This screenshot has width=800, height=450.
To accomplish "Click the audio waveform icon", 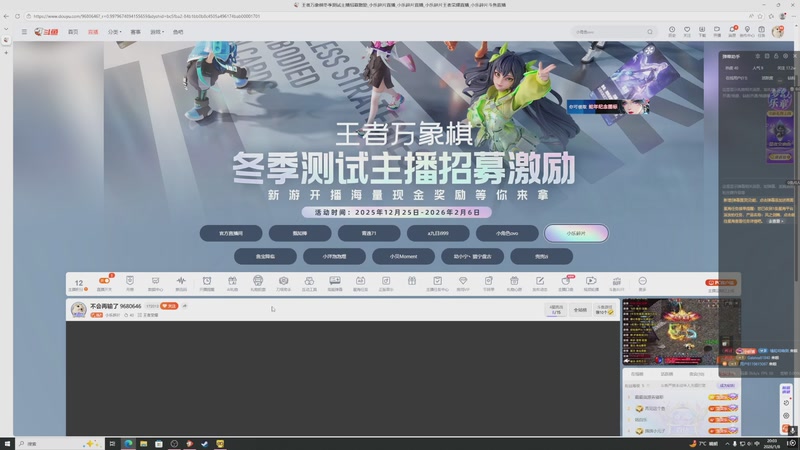I will [x=181, y=281].
